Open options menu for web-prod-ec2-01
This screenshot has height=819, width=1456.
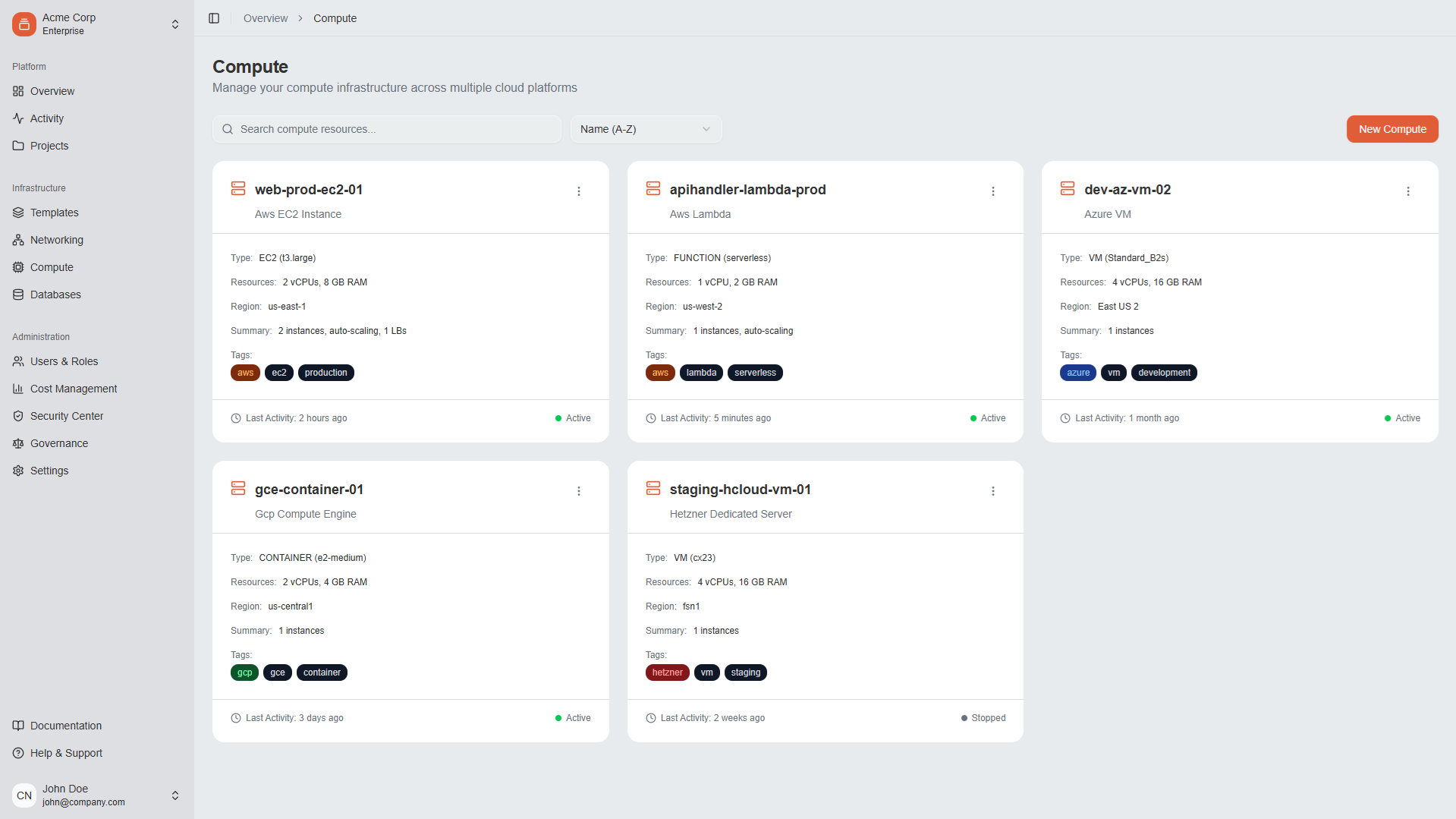pos(579,191)
